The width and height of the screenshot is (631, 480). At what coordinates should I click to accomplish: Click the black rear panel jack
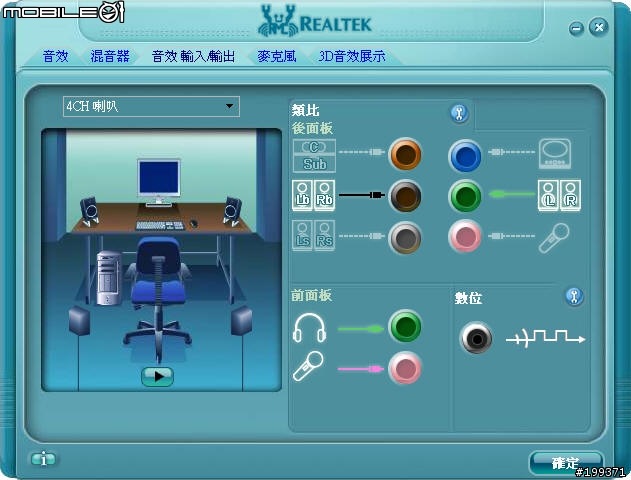pos(405,196)
